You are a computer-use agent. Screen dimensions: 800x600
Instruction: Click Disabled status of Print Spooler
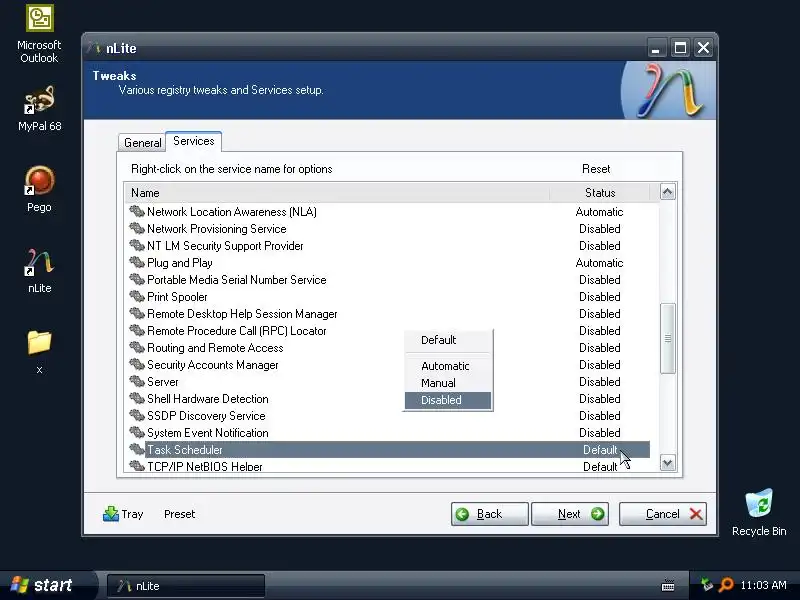[599, 296]
